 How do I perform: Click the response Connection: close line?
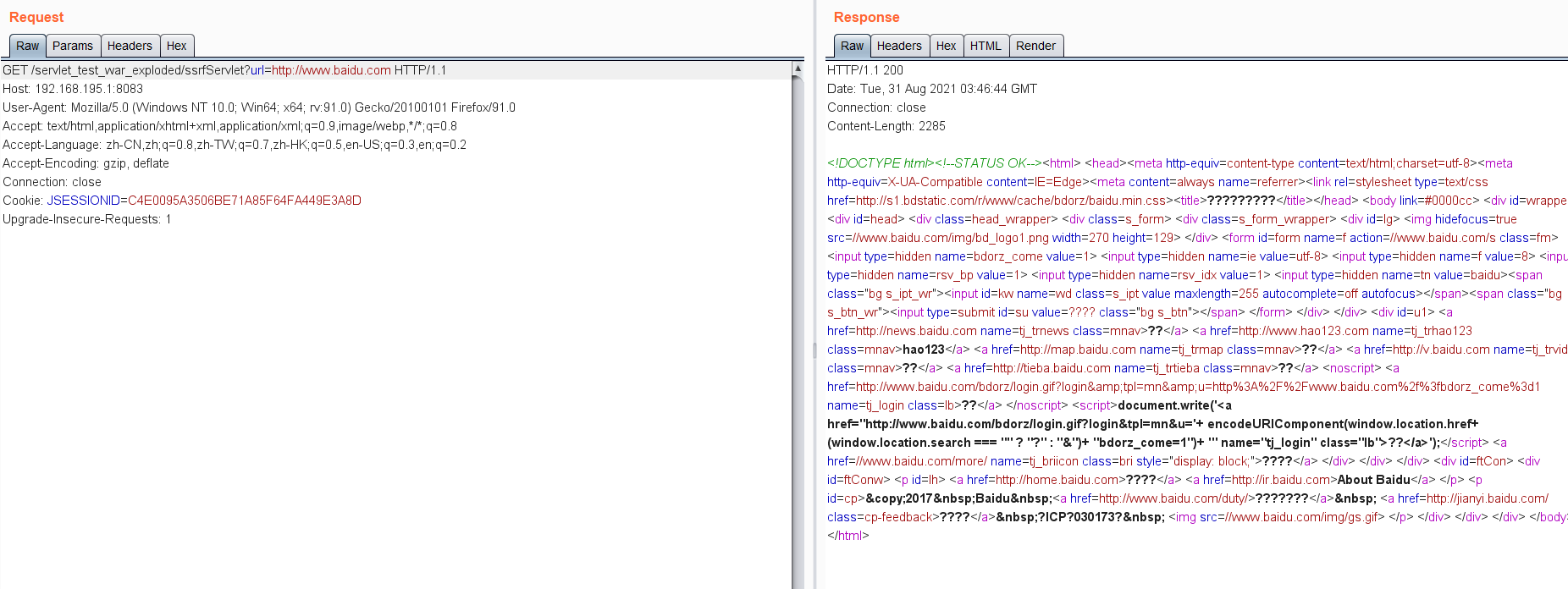(x=876, y=107)
